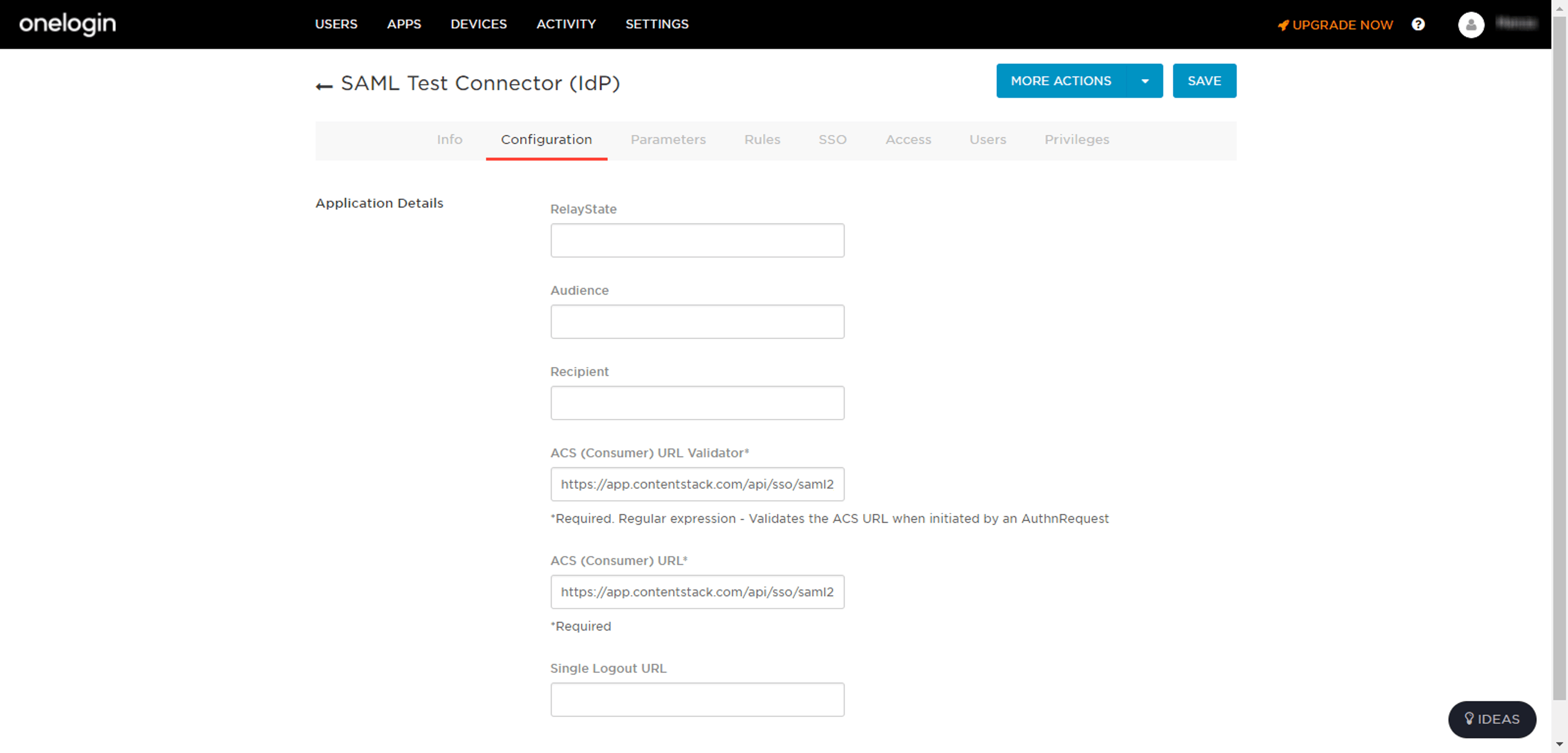Switch to the Access tab

click(908, 140)
